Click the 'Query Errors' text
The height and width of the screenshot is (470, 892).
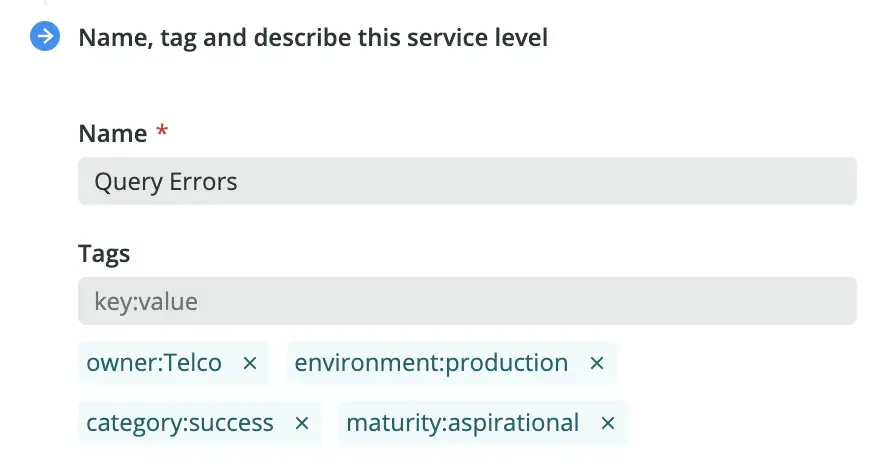point(166,182)
